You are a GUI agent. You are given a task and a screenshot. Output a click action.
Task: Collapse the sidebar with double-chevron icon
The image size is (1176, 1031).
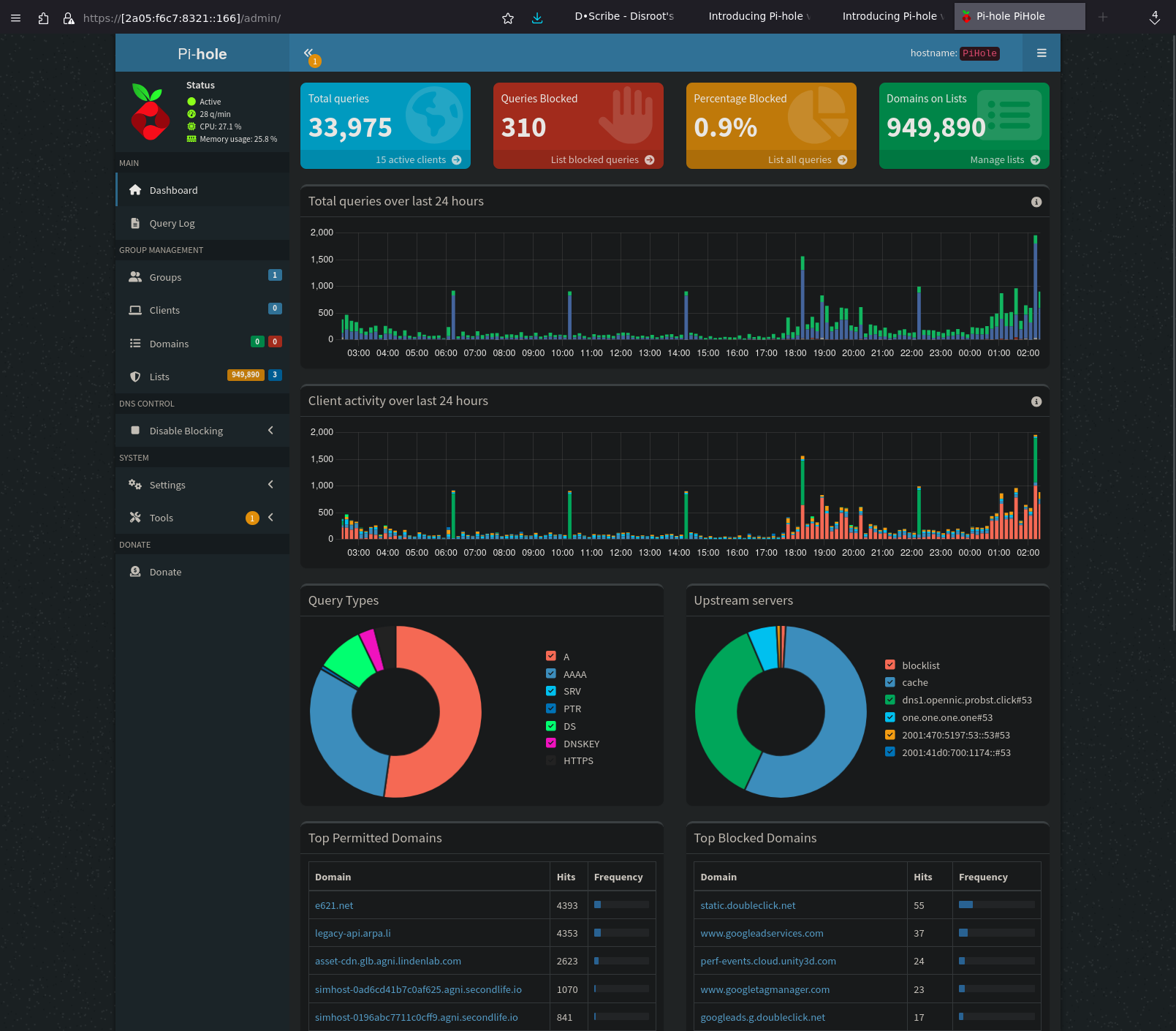(308, 53)
